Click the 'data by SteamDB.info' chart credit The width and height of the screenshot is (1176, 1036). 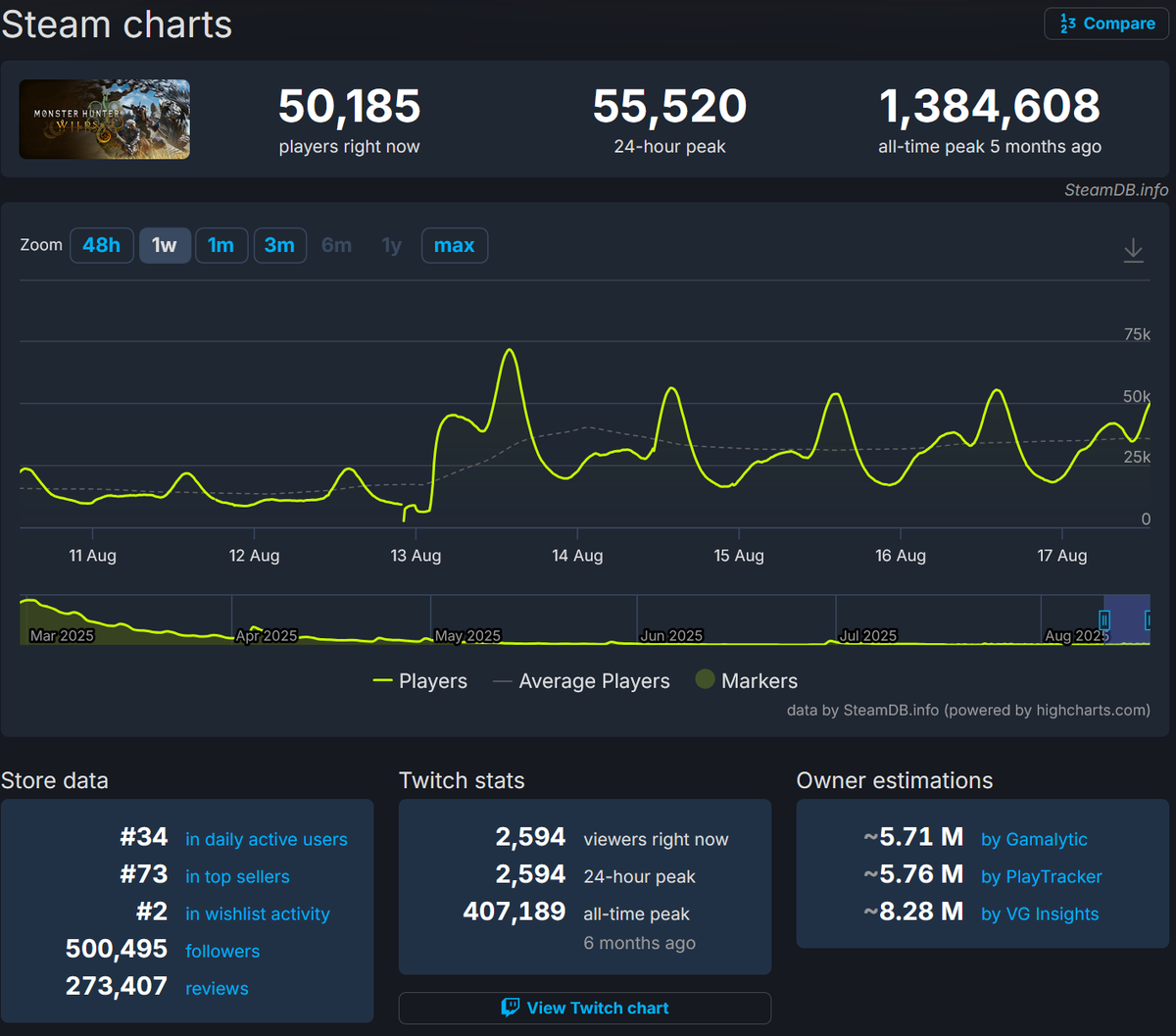click(968, 710)
